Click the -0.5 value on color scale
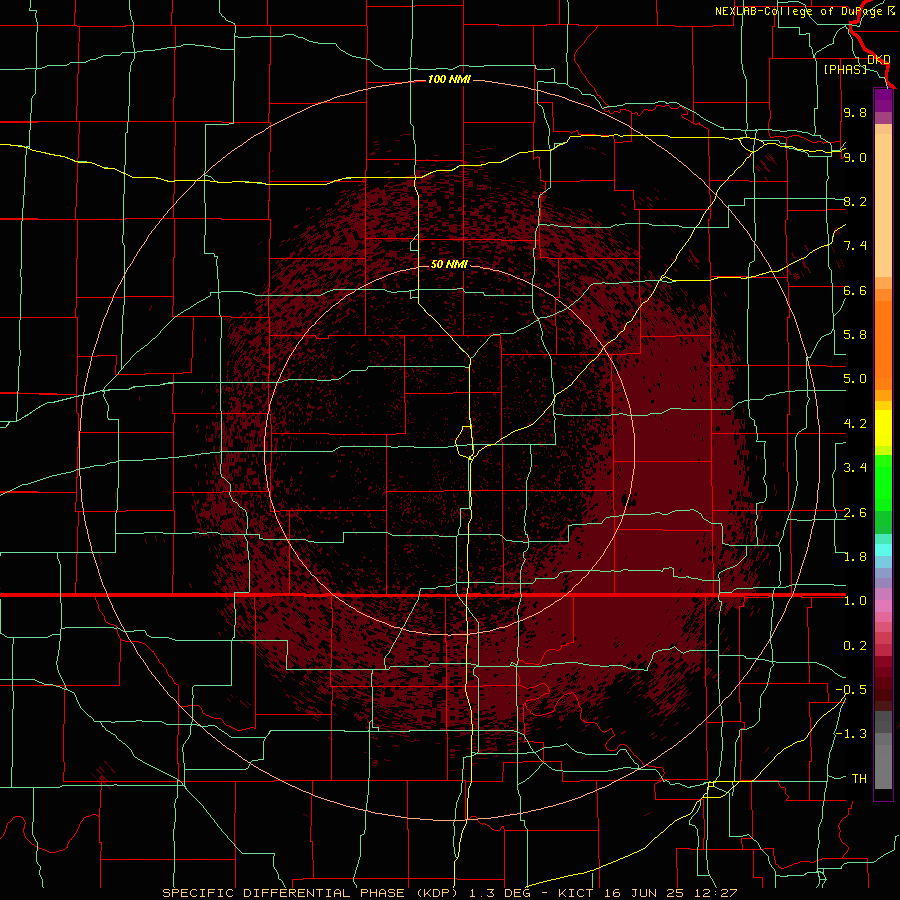The image size is (900, 900). coord(851,690)
